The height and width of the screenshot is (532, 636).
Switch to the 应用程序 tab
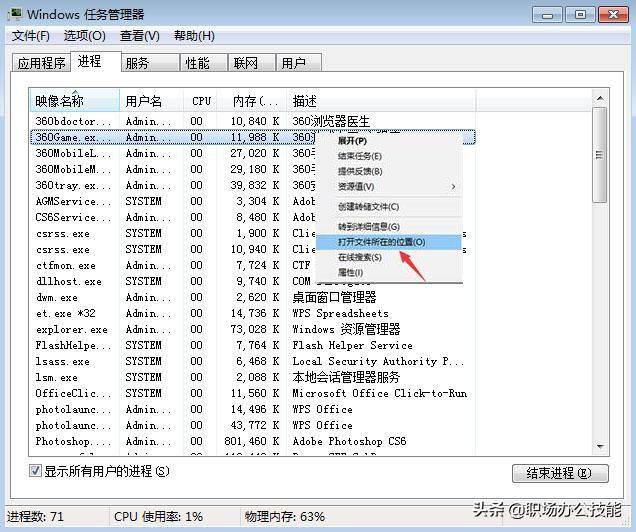coord(41,63)
